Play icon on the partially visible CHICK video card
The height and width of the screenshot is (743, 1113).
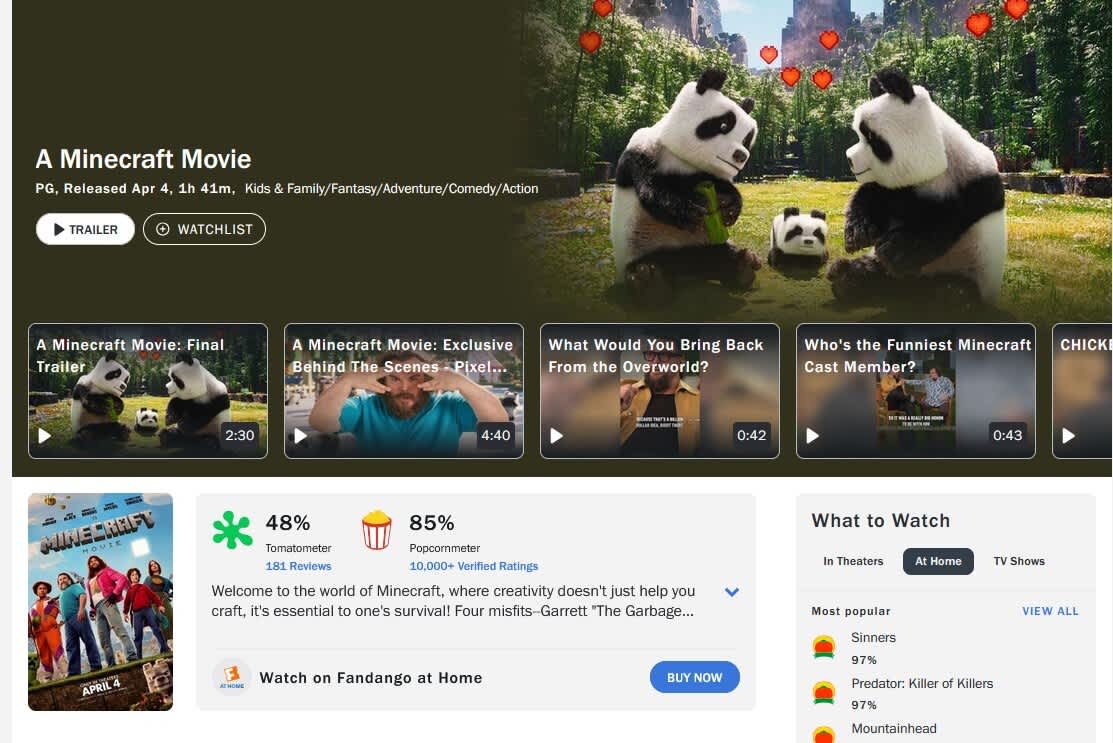pos(1069,436)
